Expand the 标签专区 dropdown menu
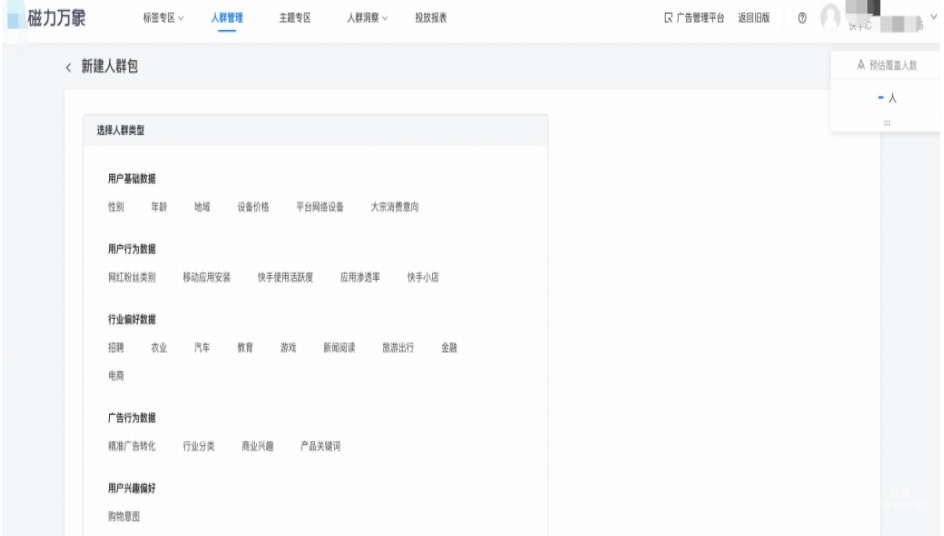Image resolution: width=944 pixels, height=536 pixels. (x=165, y=19)
